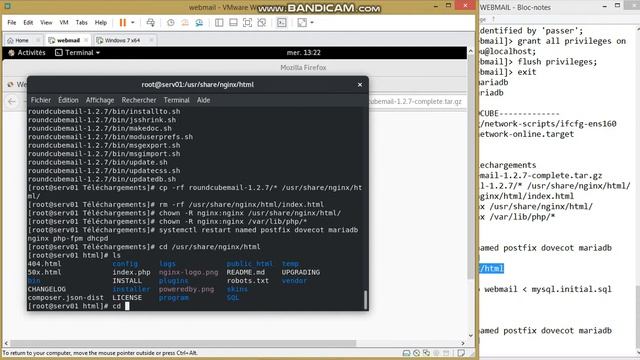The width and height of the screenshot is (640, 360).
Task: Open the Terminal app menu dropdown in top bar
Action: coord(78,53)
